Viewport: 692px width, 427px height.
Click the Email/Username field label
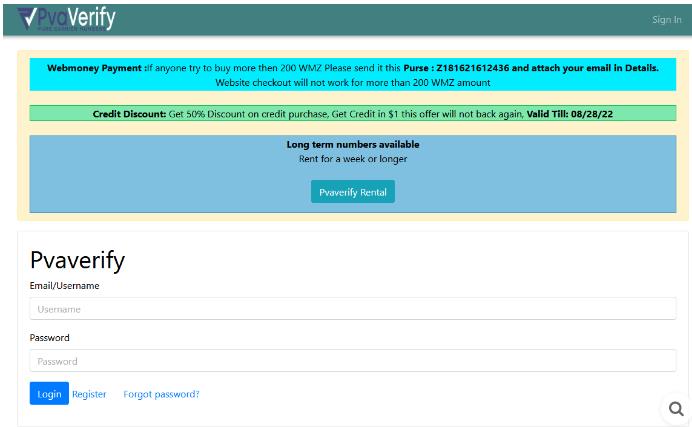click(64, 285)
